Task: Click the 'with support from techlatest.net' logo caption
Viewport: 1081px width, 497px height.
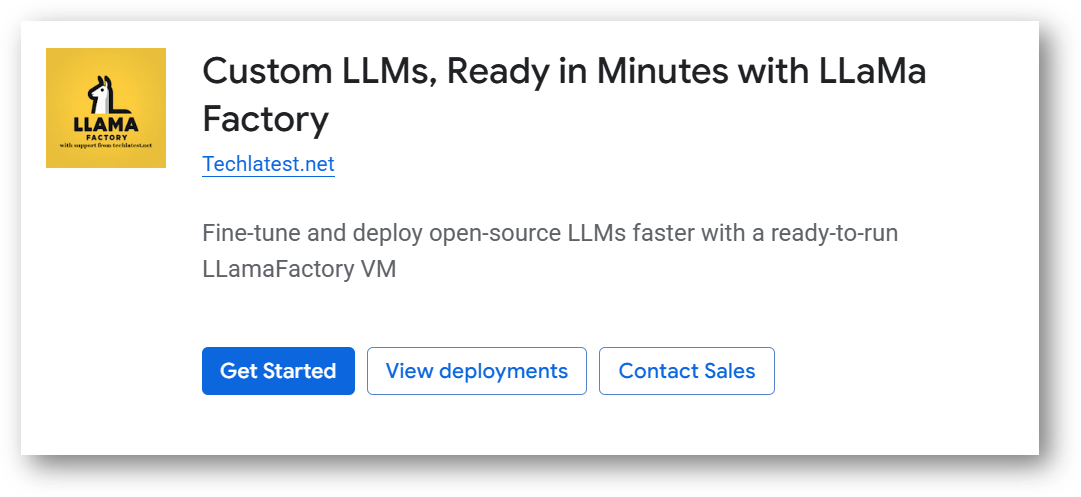Action: coord(105,146)
